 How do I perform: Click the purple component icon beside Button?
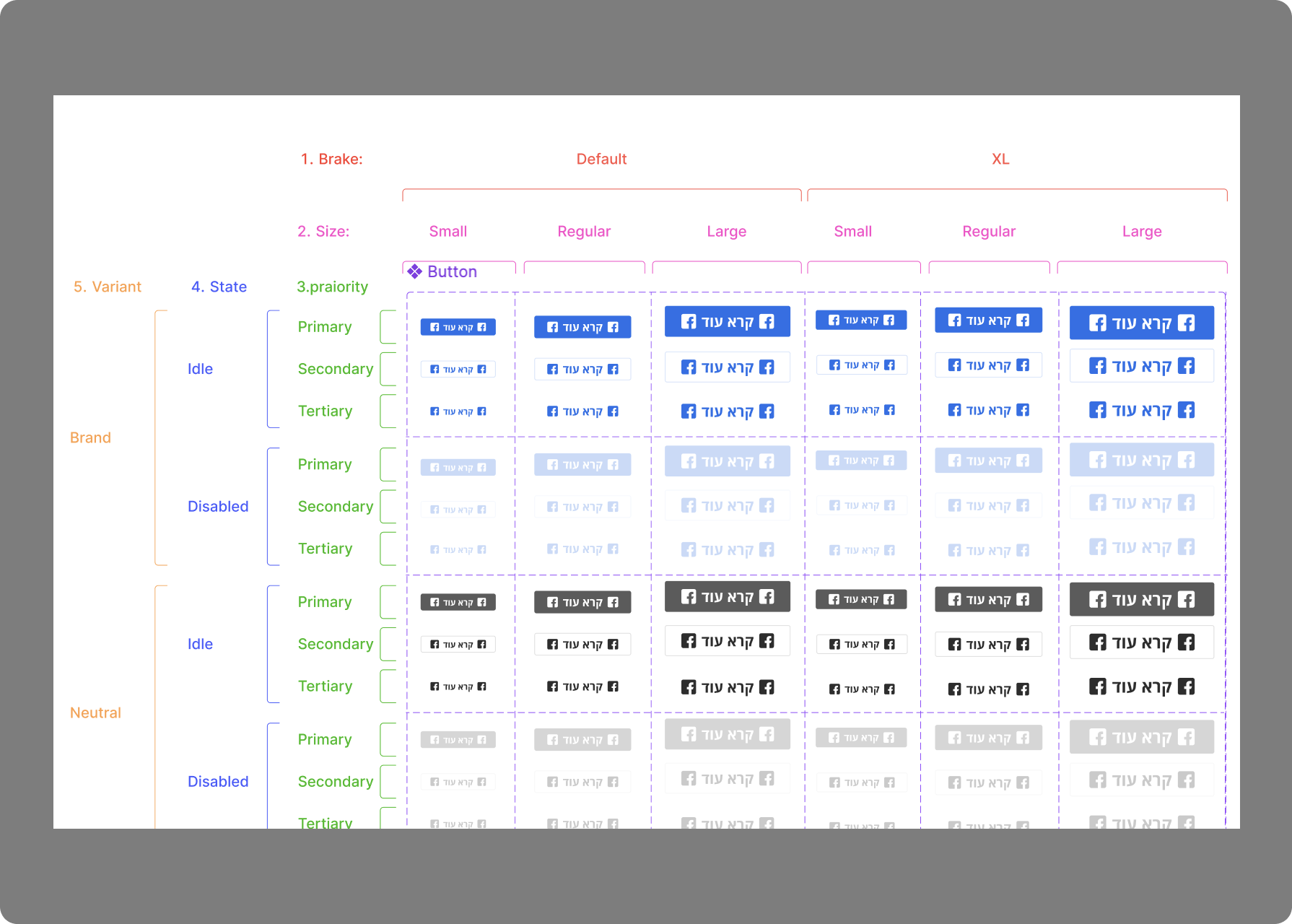(x=415, y=271)
